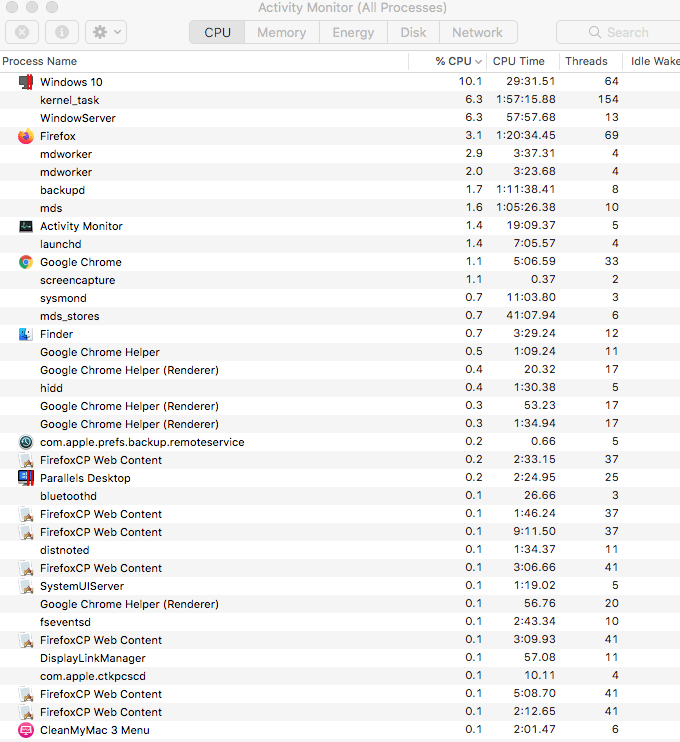680x742 pixels.
Task: Switch to the CPU tab
Action: click(x=217, y=32)
